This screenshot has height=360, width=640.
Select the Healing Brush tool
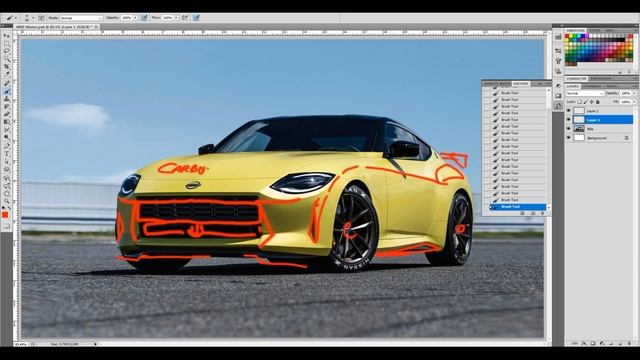[x=7, y=84]
